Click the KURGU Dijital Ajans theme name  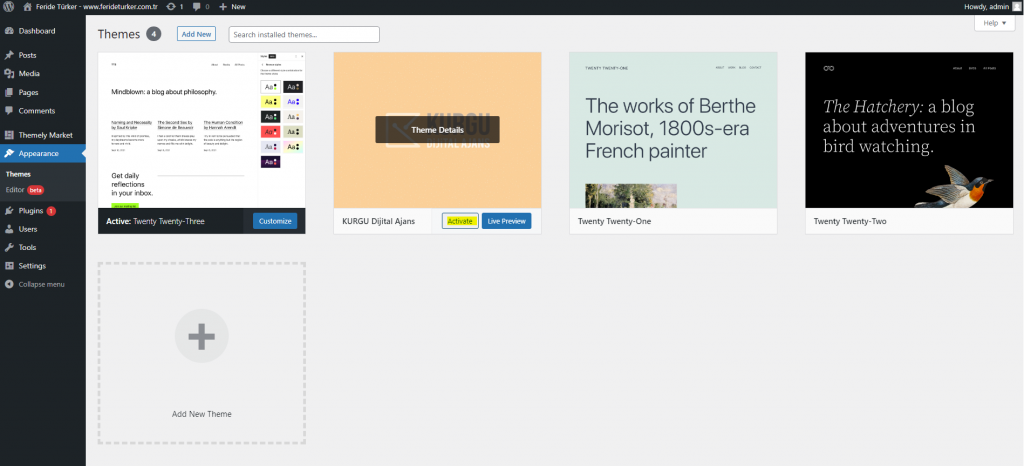pyautogui.click(x=379, y=221)
